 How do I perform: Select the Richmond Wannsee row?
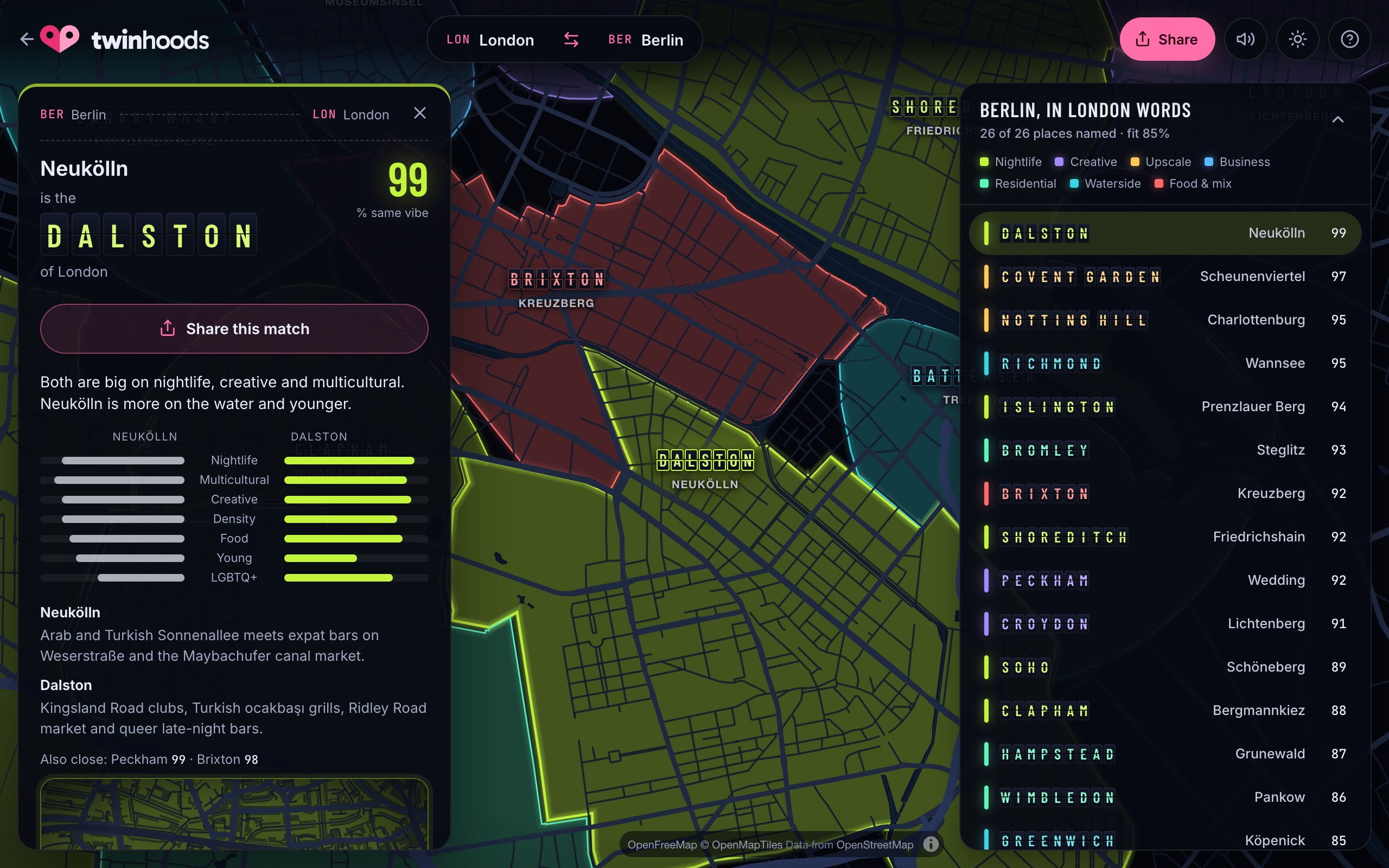point(1164,363)
